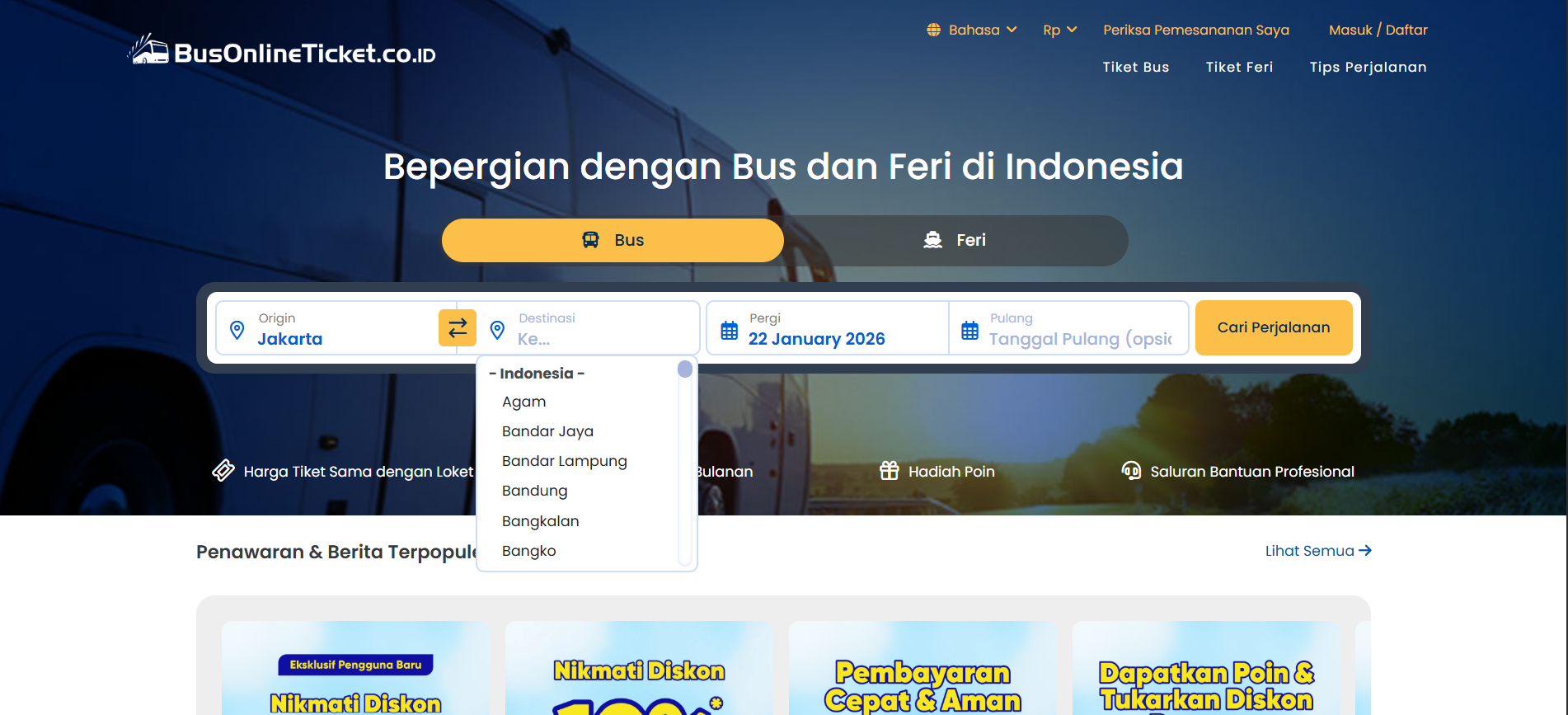
Task: Click the bus icon in Bus tab
Action: pyautogui.click(x=590, y=240)
